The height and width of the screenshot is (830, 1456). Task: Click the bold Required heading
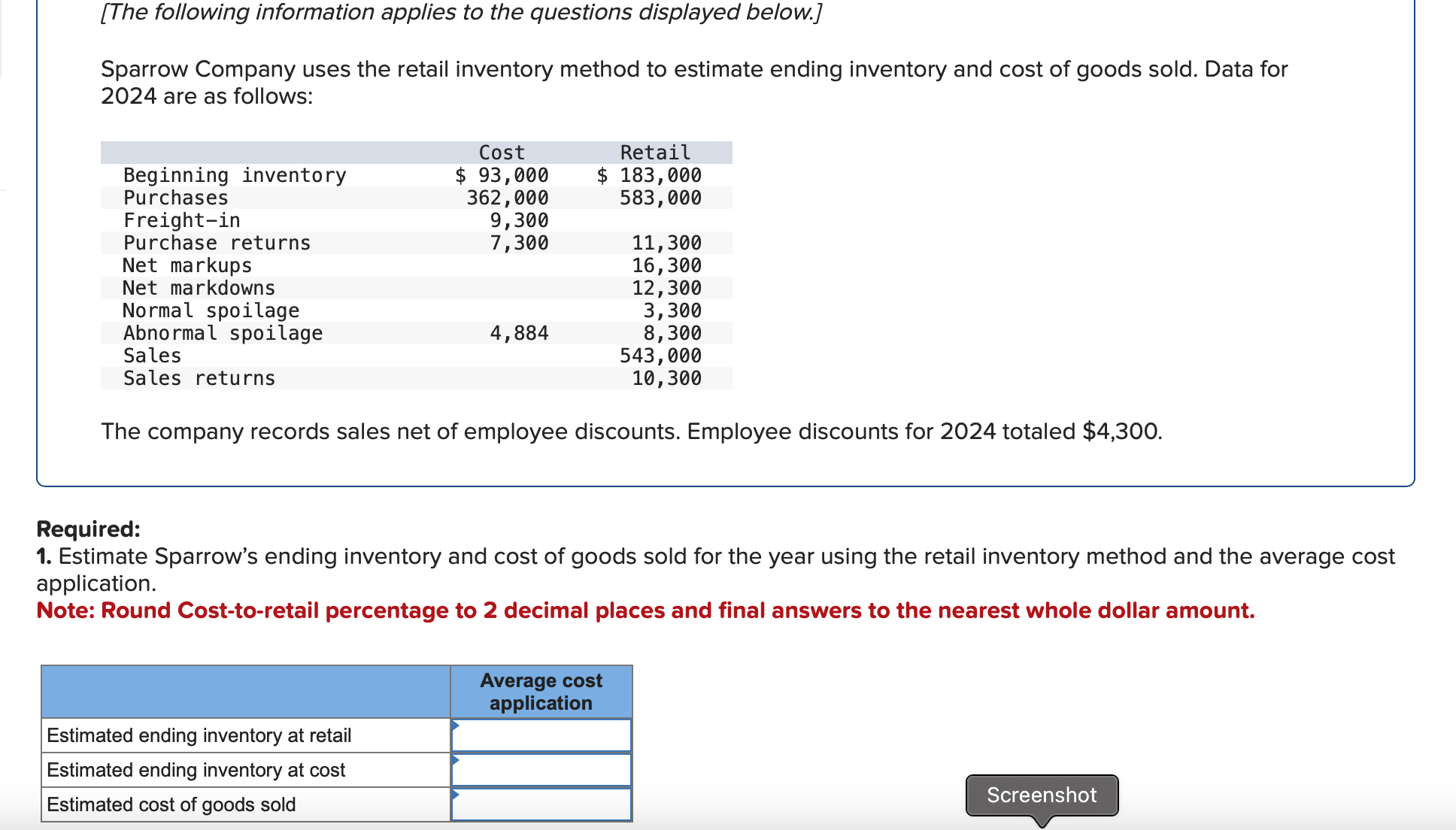tap(88, 529)
